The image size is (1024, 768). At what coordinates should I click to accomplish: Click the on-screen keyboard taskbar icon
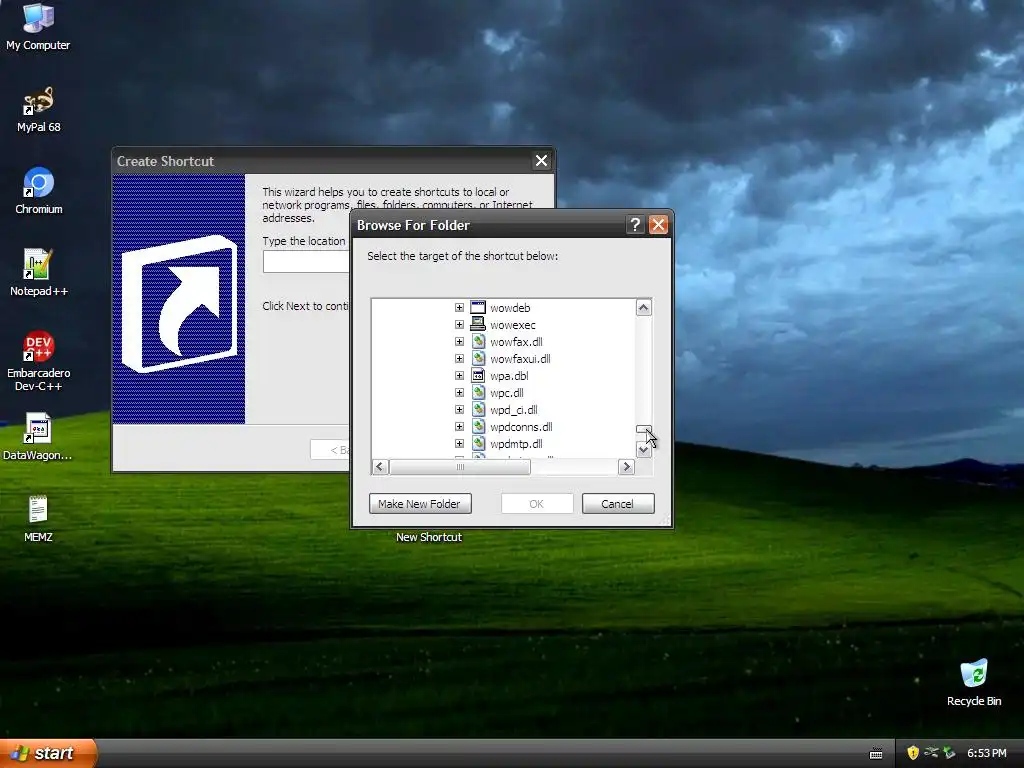876,754
